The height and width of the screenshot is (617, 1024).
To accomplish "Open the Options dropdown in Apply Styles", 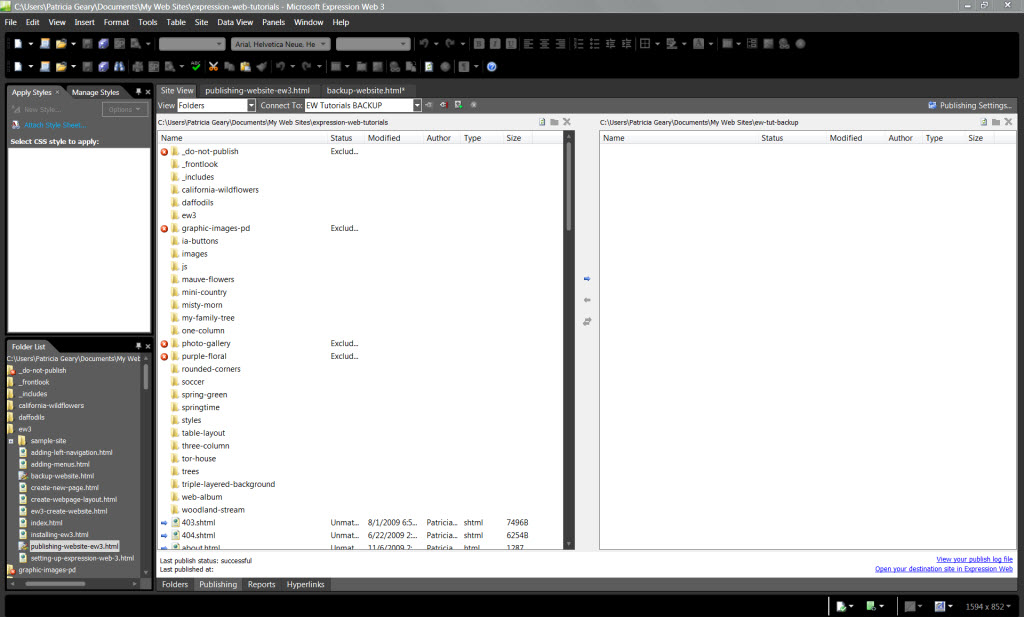I will pos(125,110).
